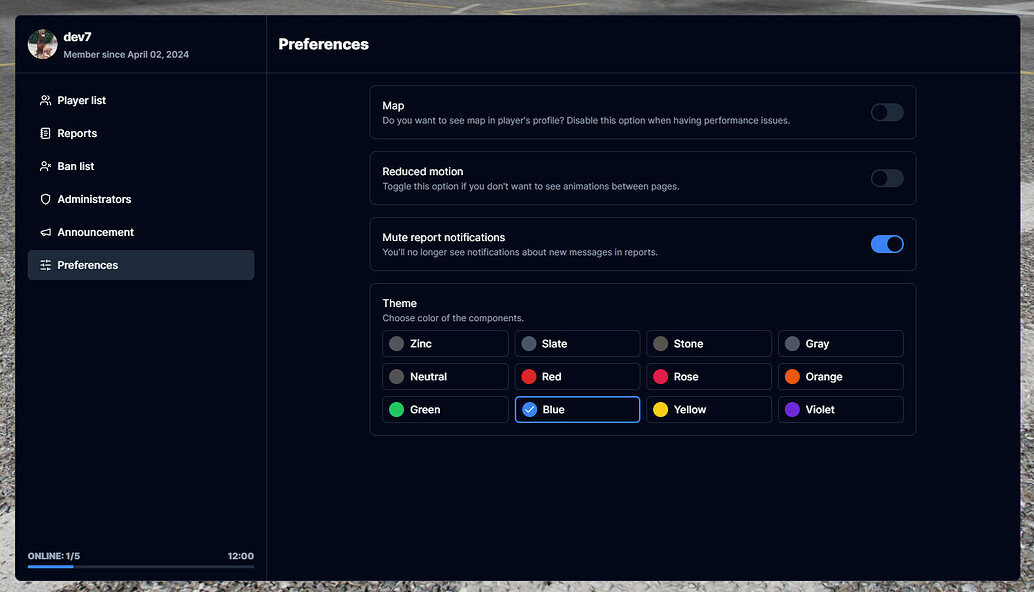
Task: Select the Player list sidebar icon
Action: [x=45, y=100]
